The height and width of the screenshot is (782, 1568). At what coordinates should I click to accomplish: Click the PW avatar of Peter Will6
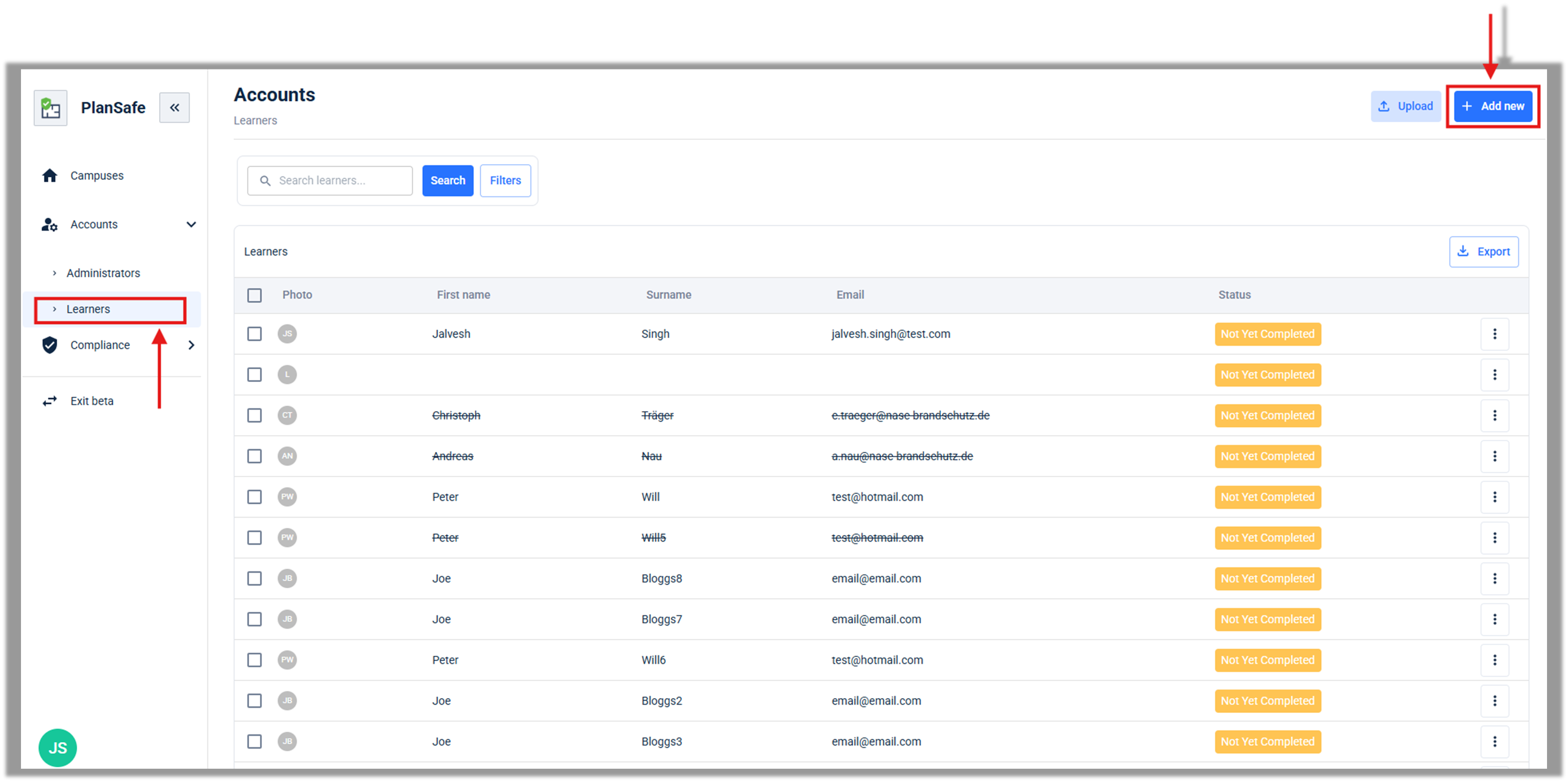coord(287,660)
